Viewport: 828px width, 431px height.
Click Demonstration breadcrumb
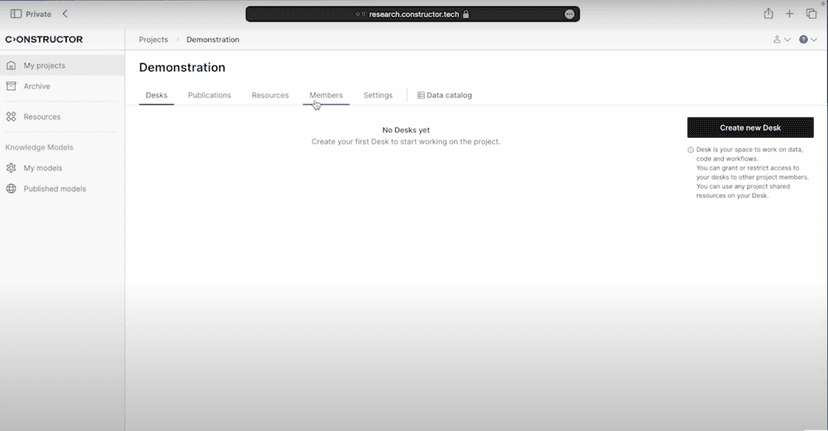[x=213, y=40]
